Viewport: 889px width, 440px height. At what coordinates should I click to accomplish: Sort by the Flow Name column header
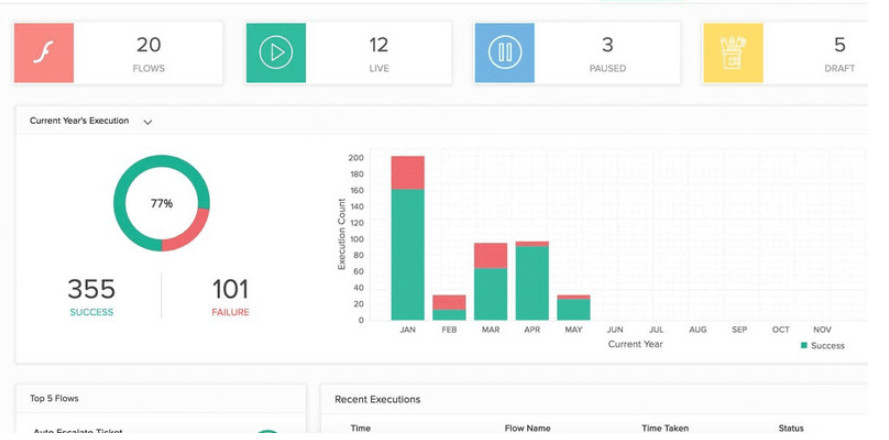click(527, 428)
